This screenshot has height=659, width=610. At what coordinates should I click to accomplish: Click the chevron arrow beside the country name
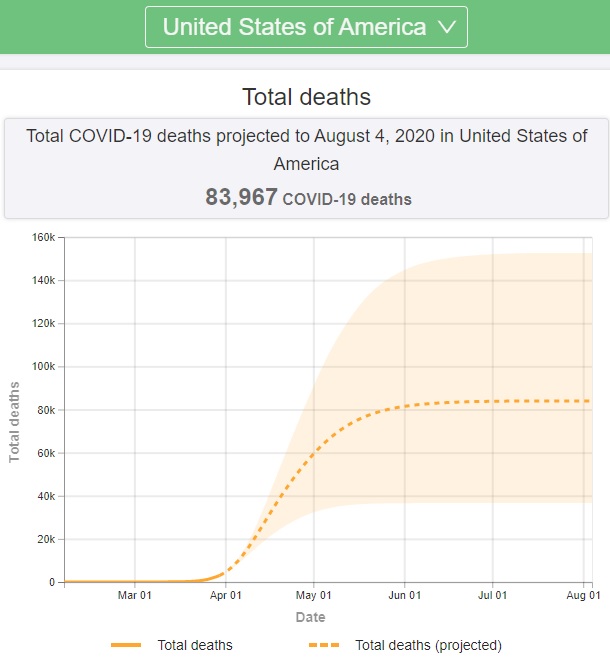pyautogui.click(x=447, y=28)
